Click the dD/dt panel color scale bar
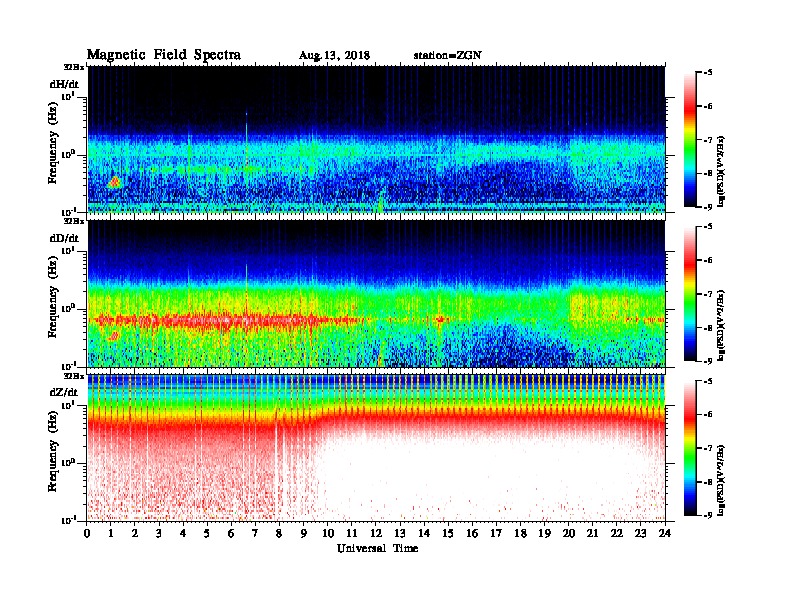This screenshot has width=792, height=612. pos(690,293)
